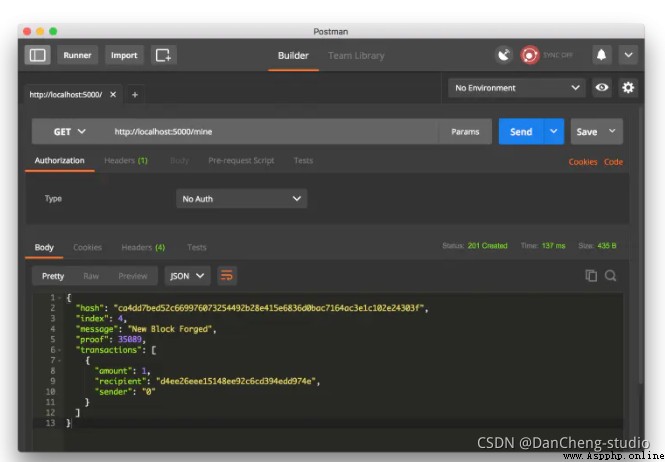
Task: Open the response Headers (4) tab
Action: pyautogui.click(x=143, y=247)
